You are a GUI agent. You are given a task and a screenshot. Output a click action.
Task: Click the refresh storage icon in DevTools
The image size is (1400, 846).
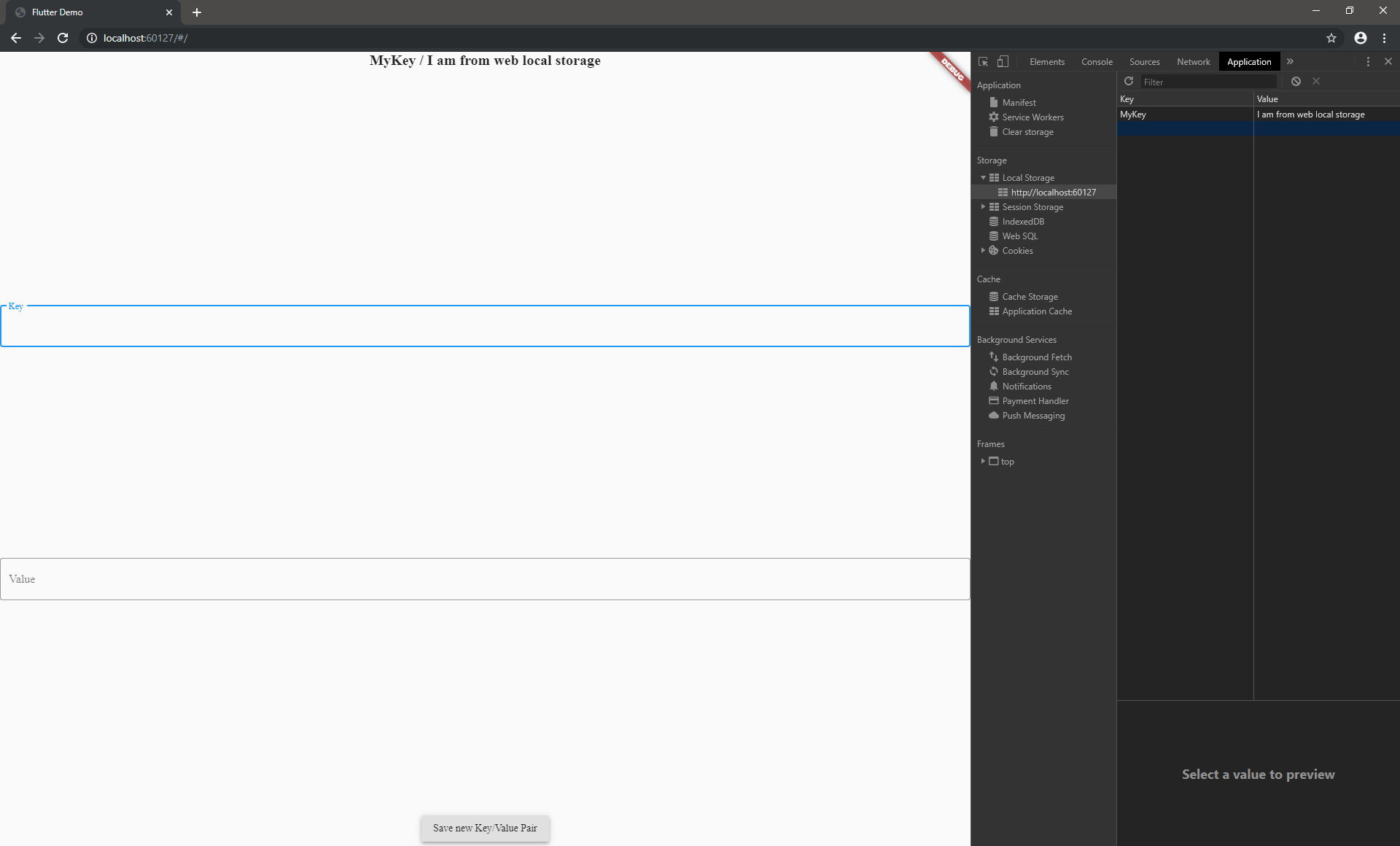tap(1129, 82)
